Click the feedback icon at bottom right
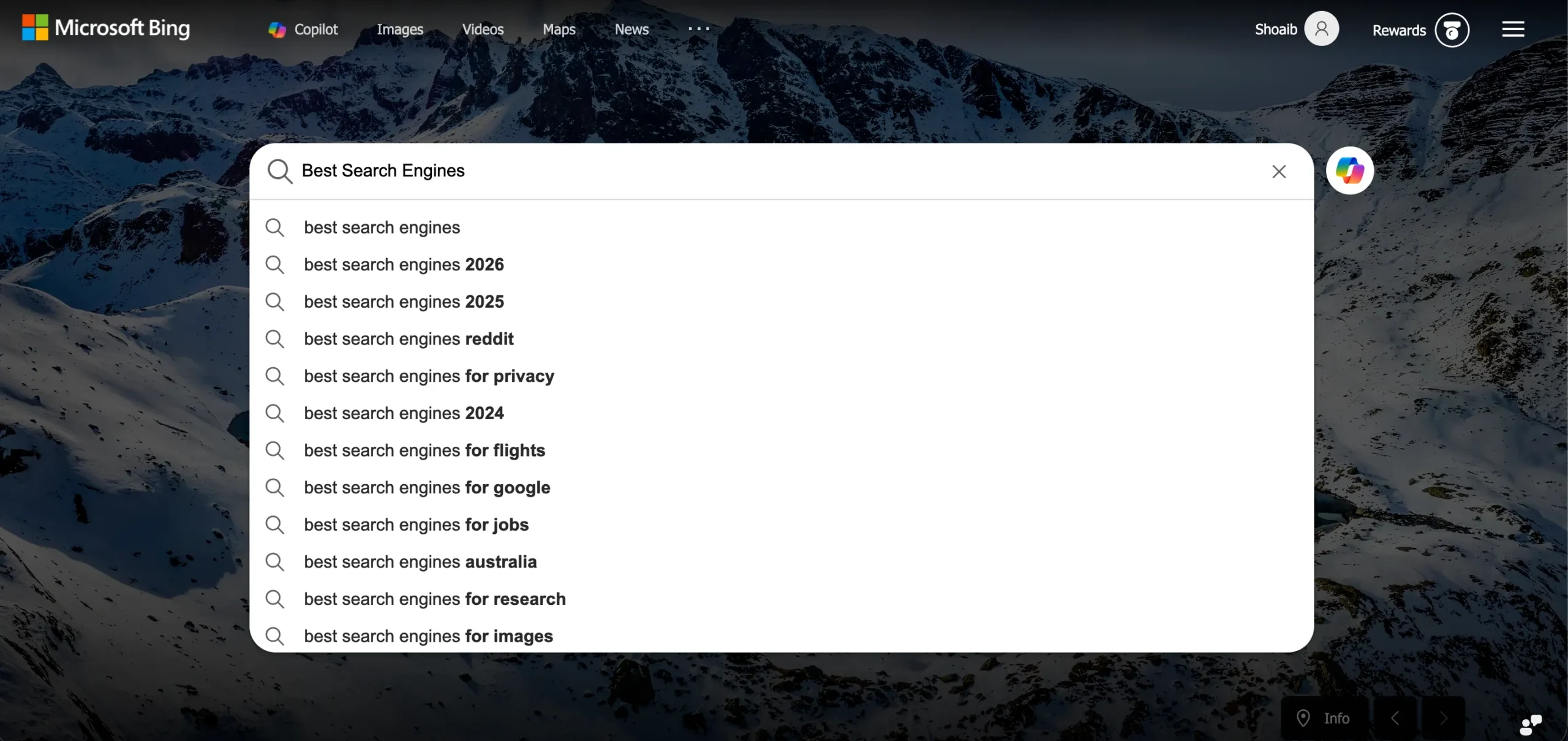1568x741 pixels. coord(1531,724)
